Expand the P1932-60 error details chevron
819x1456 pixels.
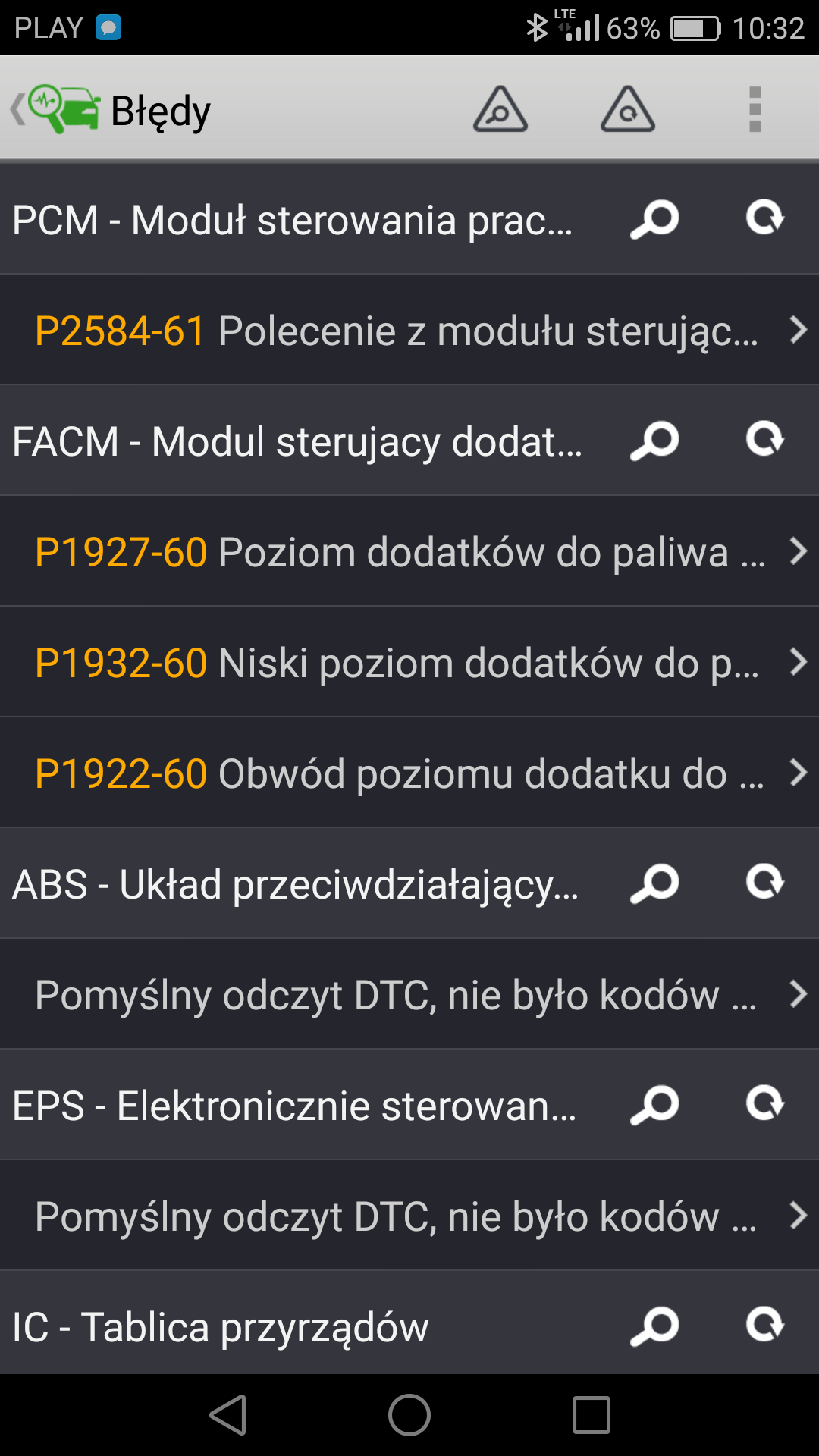pos(798,662)
